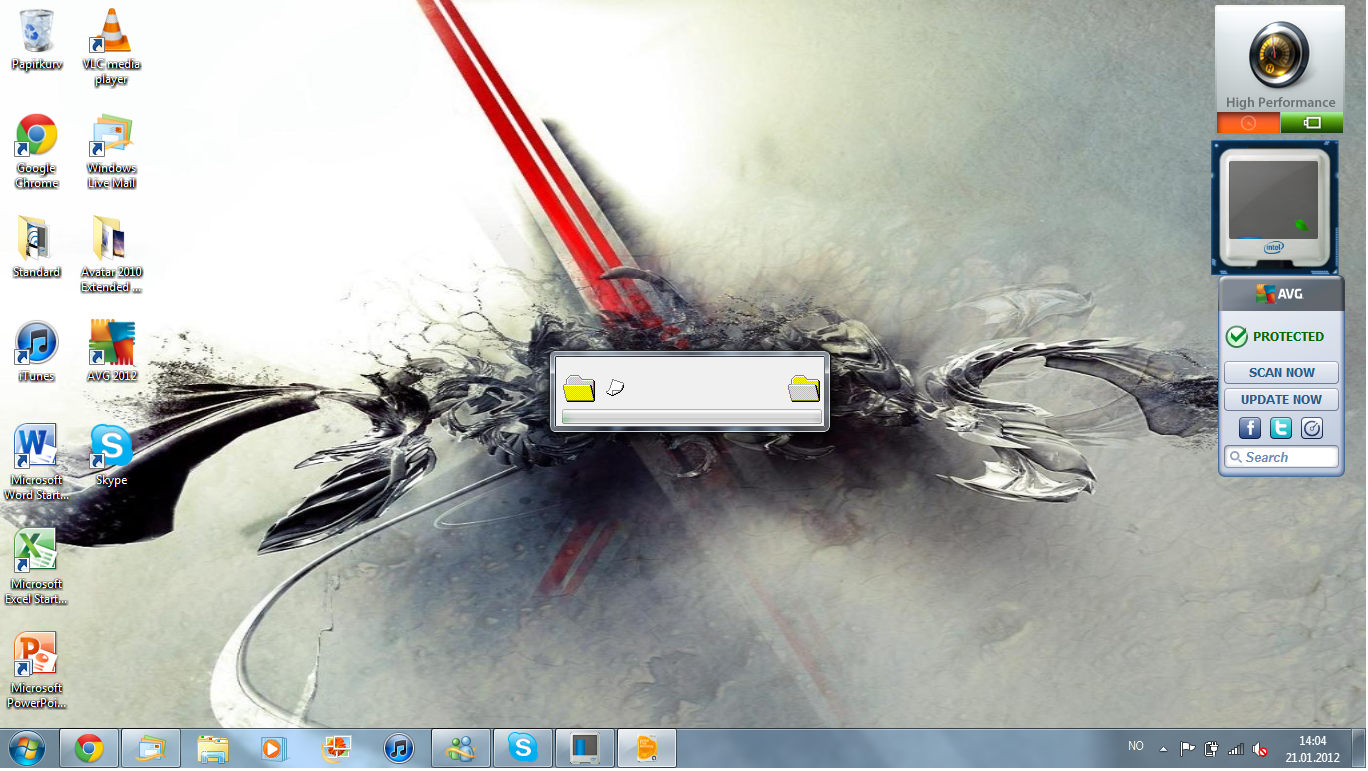Open the Twitter icon in AVG gadget

[x=1281, y=428]
